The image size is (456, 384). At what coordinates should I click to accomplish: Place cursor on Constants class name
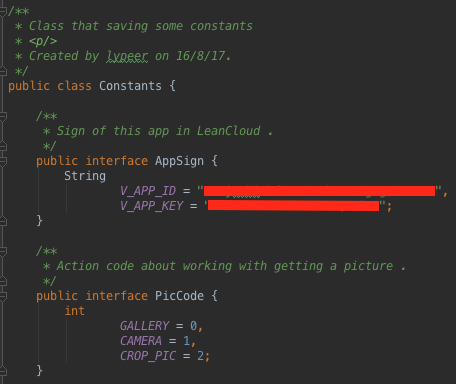click(x=130, y=86)
